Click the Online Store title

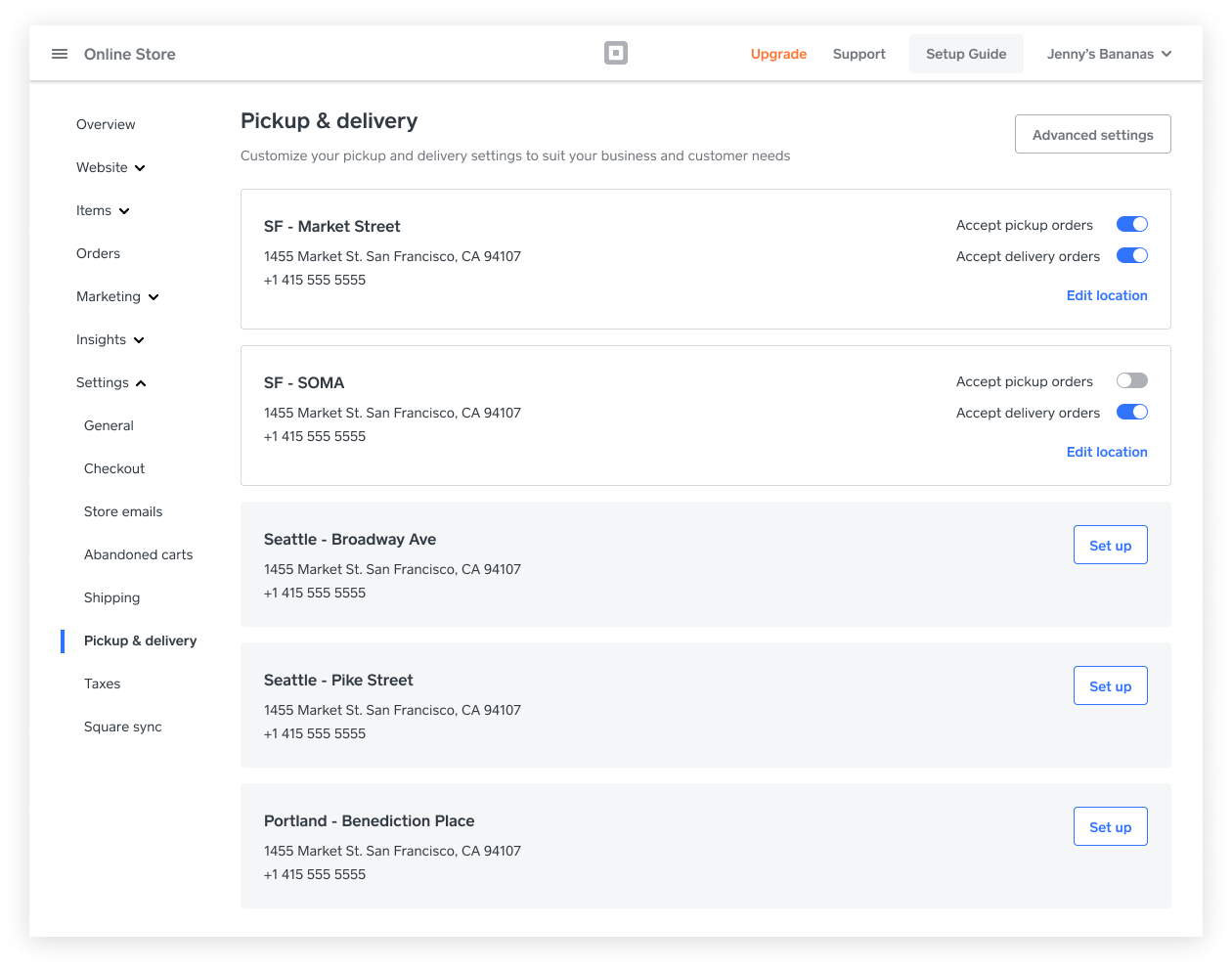point(130,54)
